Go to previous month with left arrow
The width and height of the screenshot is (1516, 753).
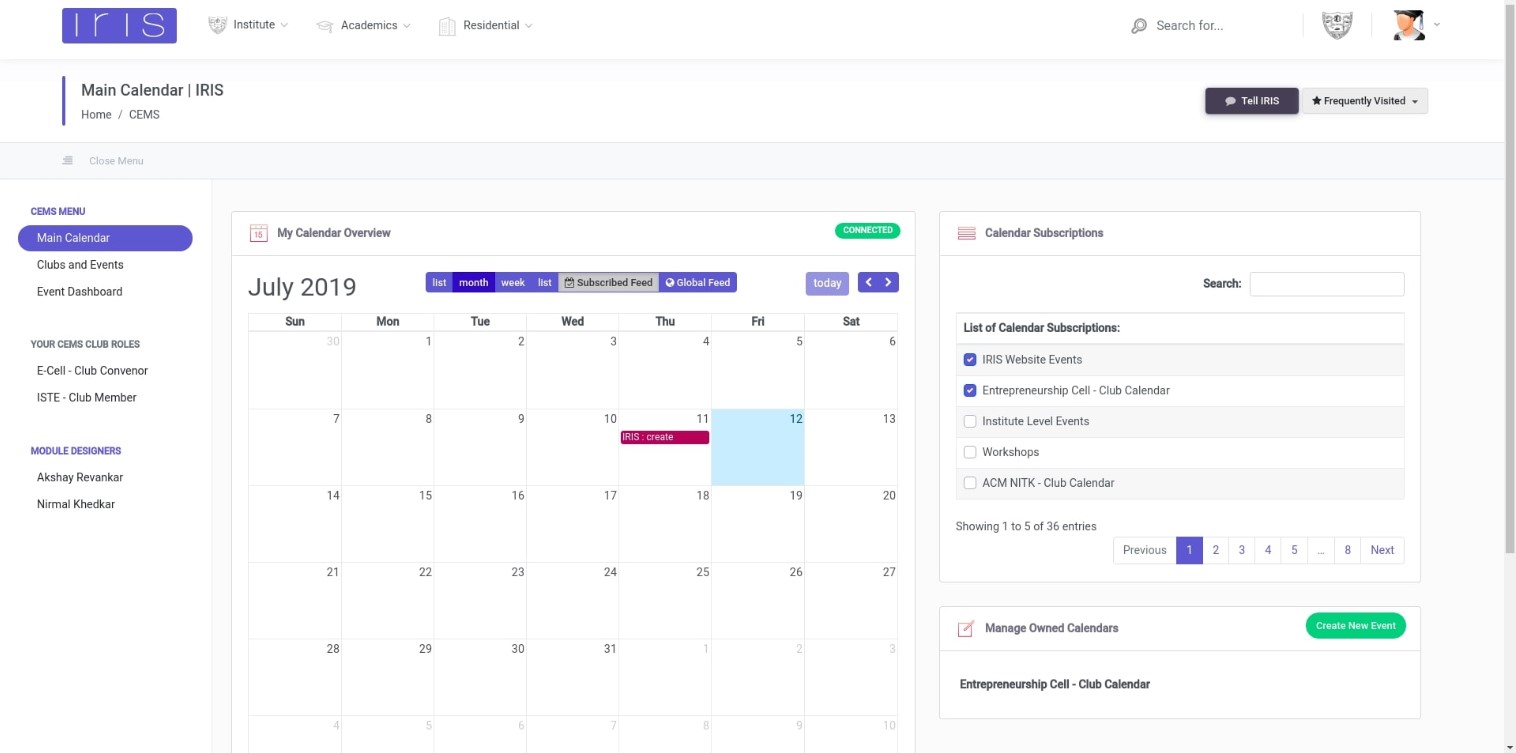[868, 283]
